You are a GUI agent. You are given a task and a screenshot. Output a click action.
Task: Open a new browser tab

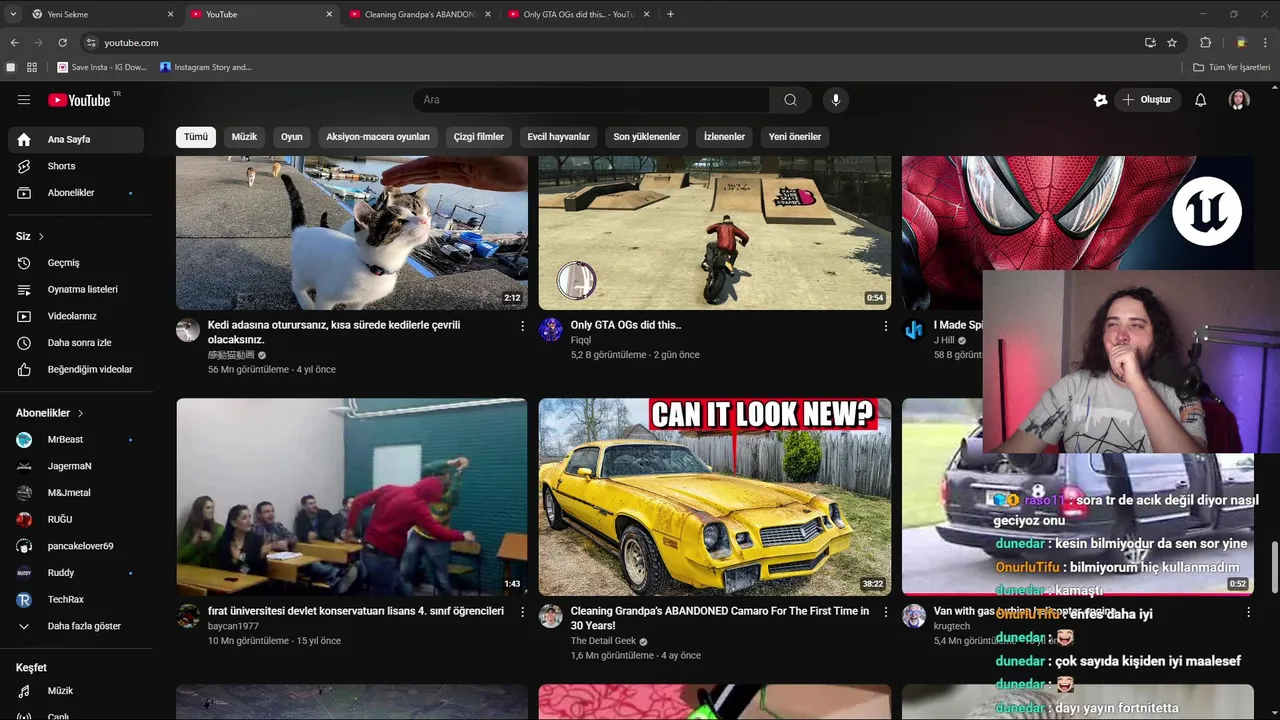tap(670, 14)
